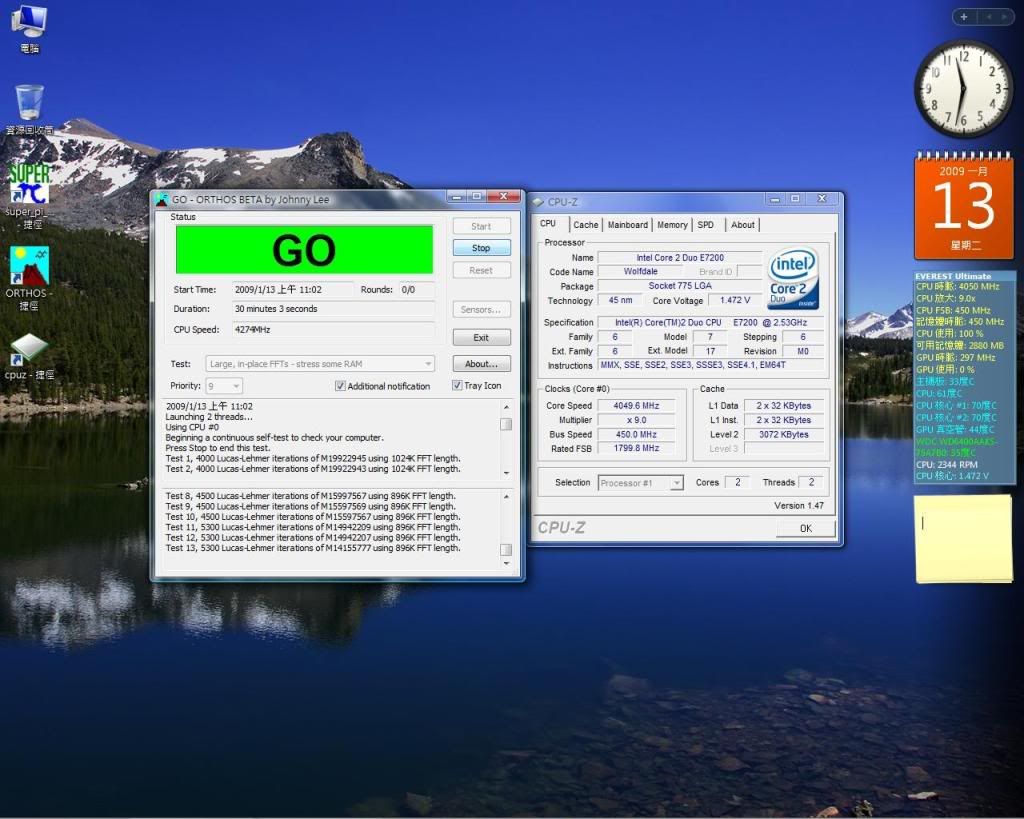Viewport: 1024px width, 819px height.
Task: Click the upper log scrollbar thumb
Action: [506, 425]
